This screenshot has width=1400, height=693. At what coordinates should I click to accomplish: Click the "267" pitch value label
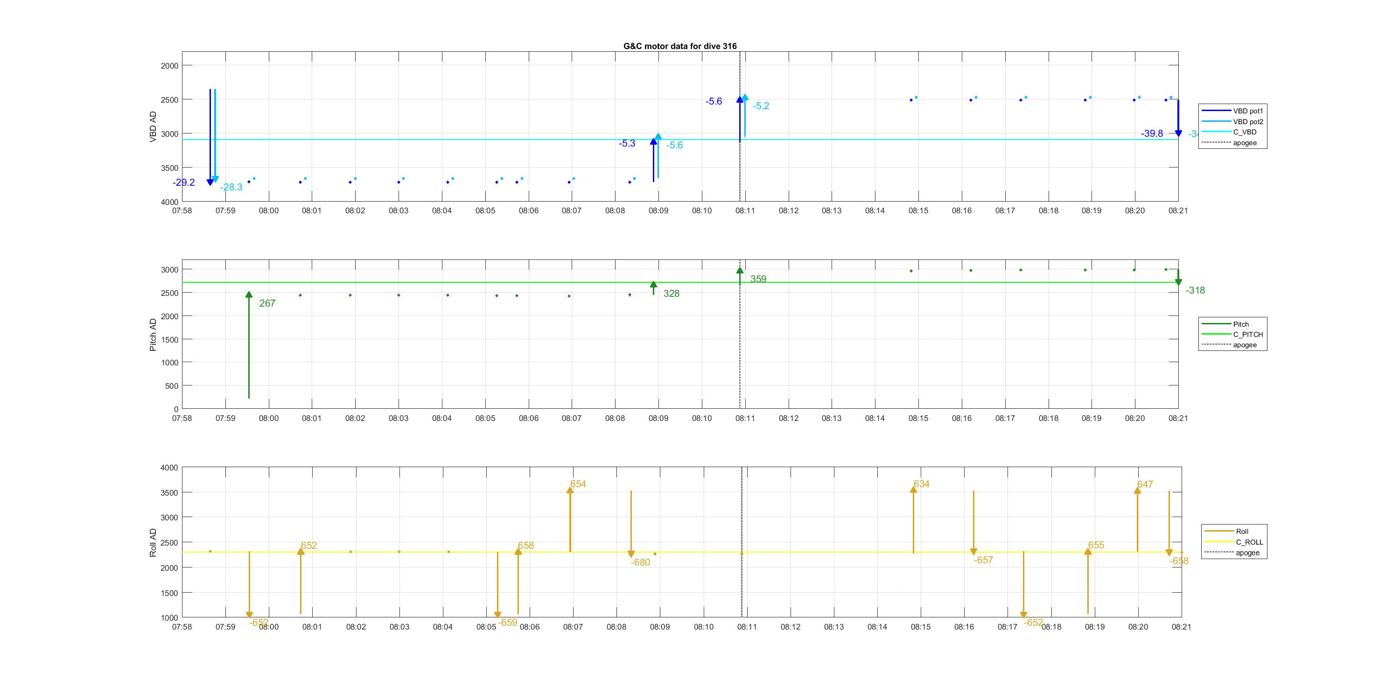click(x=267, y=303)
